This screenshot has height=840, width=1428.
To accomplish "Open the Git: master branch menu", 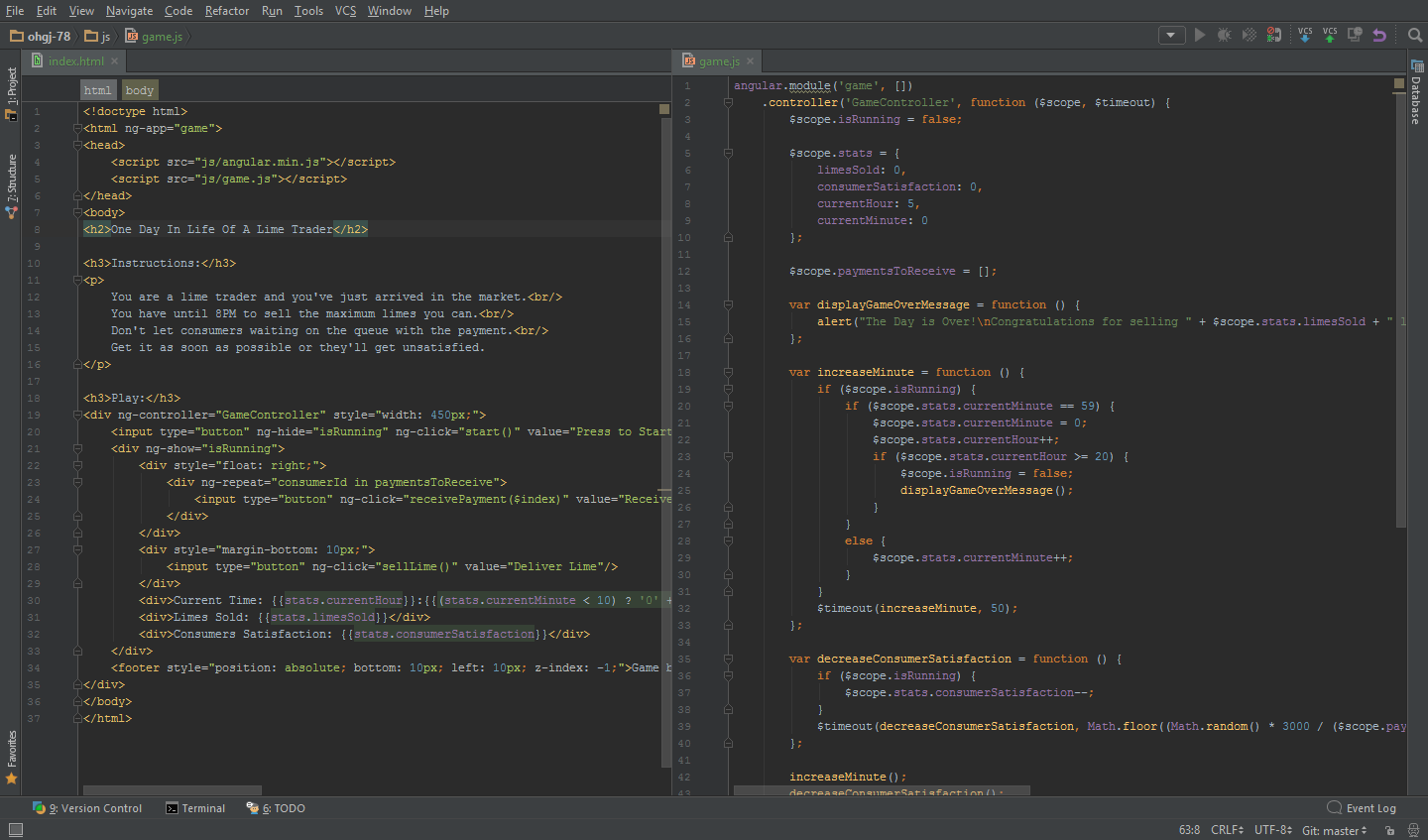I will [1335, 830].
